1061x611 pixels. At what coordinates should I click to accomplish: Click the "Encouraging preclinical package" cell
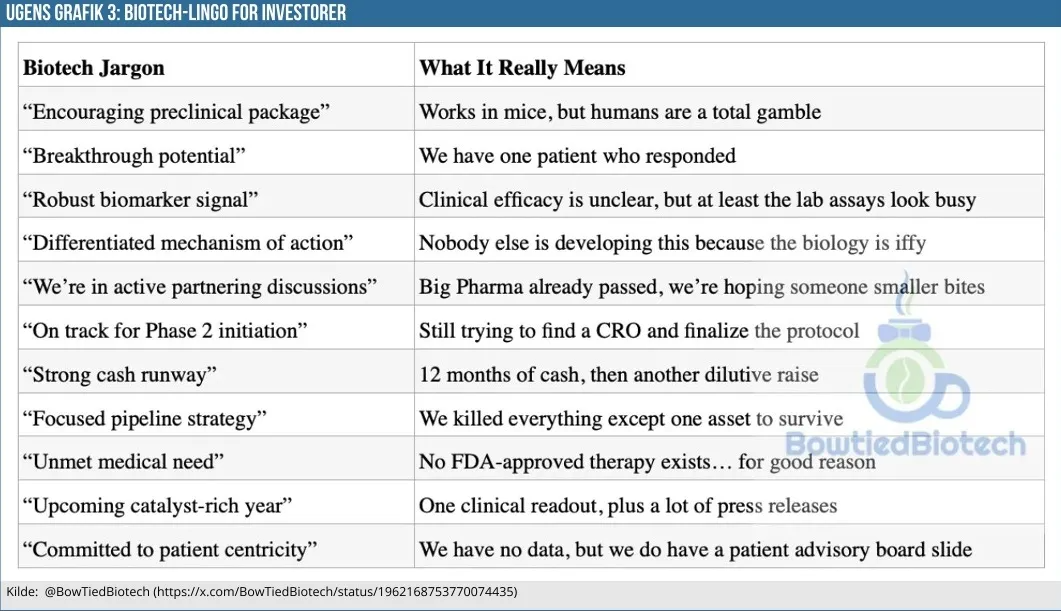tap(176, 112)
